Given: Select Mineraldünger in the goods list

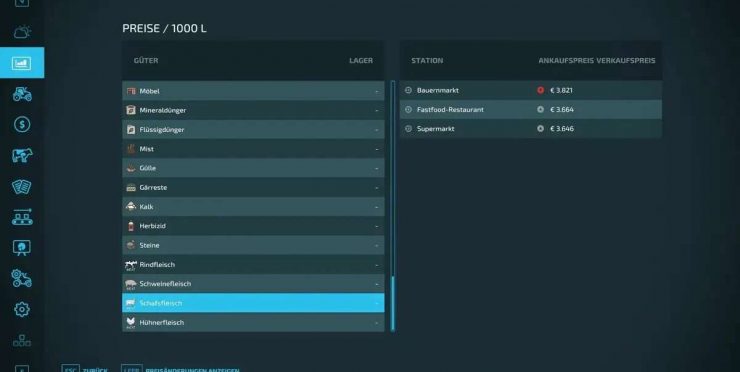Looking at the screenshot, I should click(x=253, y=110).
